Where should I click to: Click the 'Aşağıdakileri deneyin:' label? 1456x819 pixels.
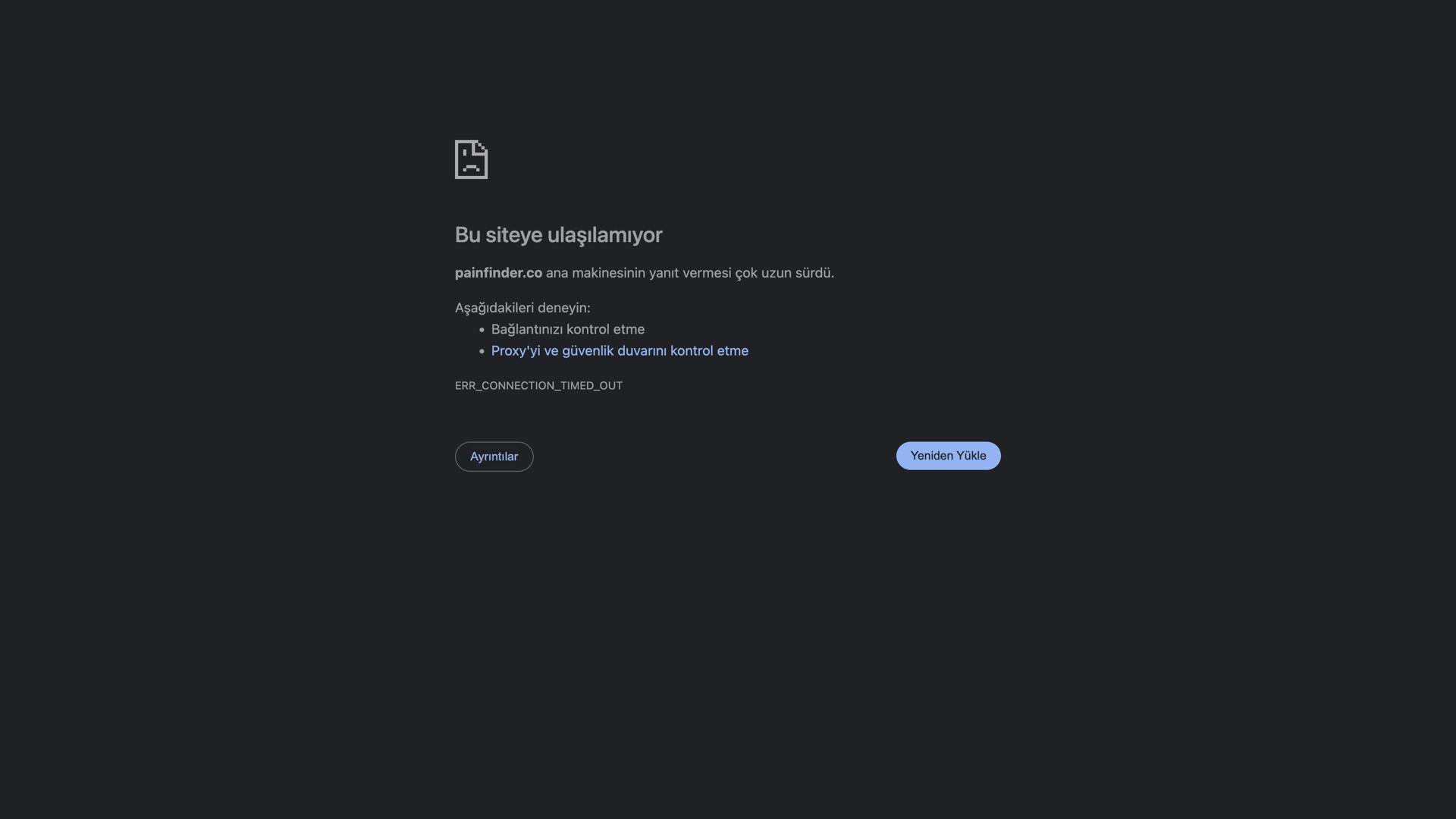[x=522, y=308]
